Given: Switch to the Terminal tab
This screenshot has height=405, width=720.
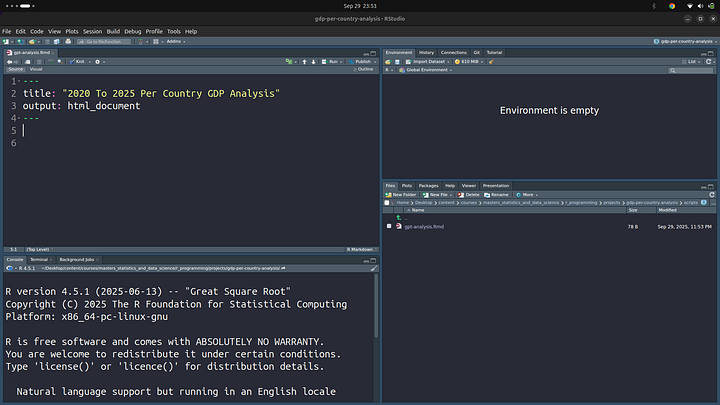Looking at the screenshot, I should click(39, 260).
